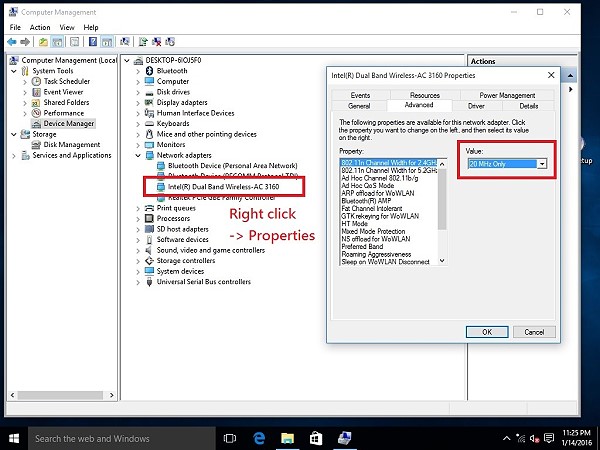Click the OK button in Properties dialog
The width and height of the screenshot is (600, 450).
pyautogui.click(x=487, y=331)
